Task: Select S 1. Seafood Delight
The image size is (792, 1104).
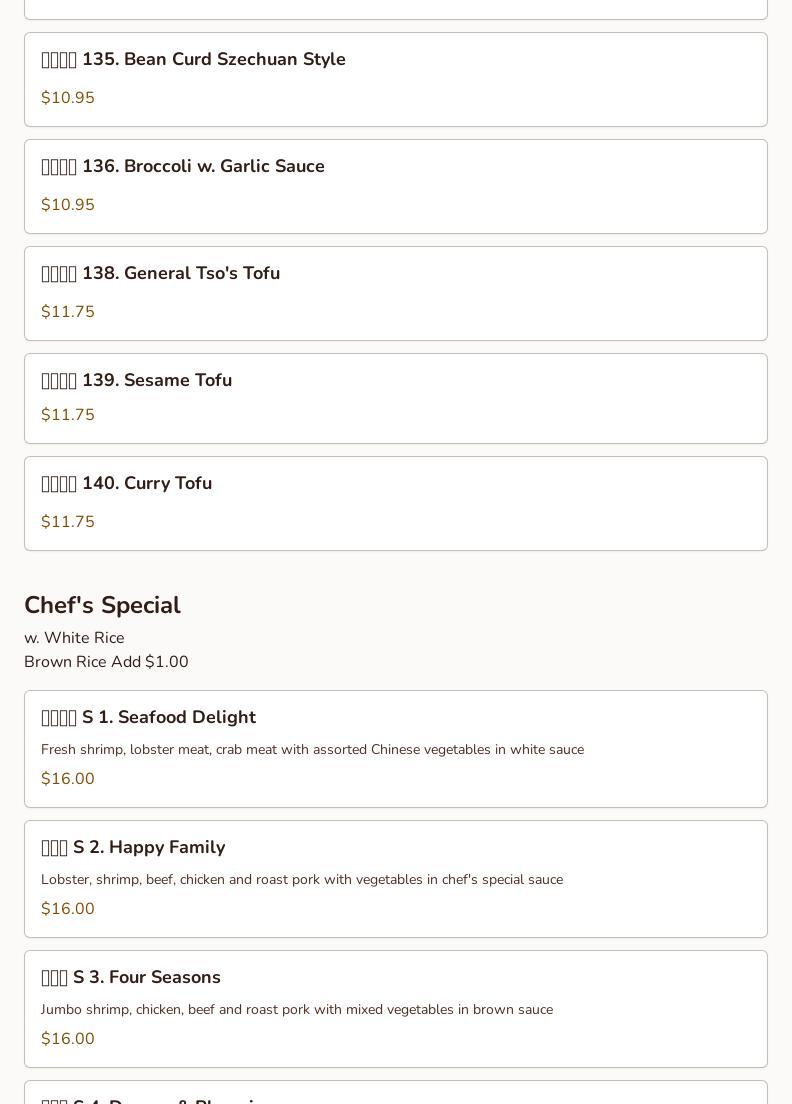Action: (x=396, y=749)
